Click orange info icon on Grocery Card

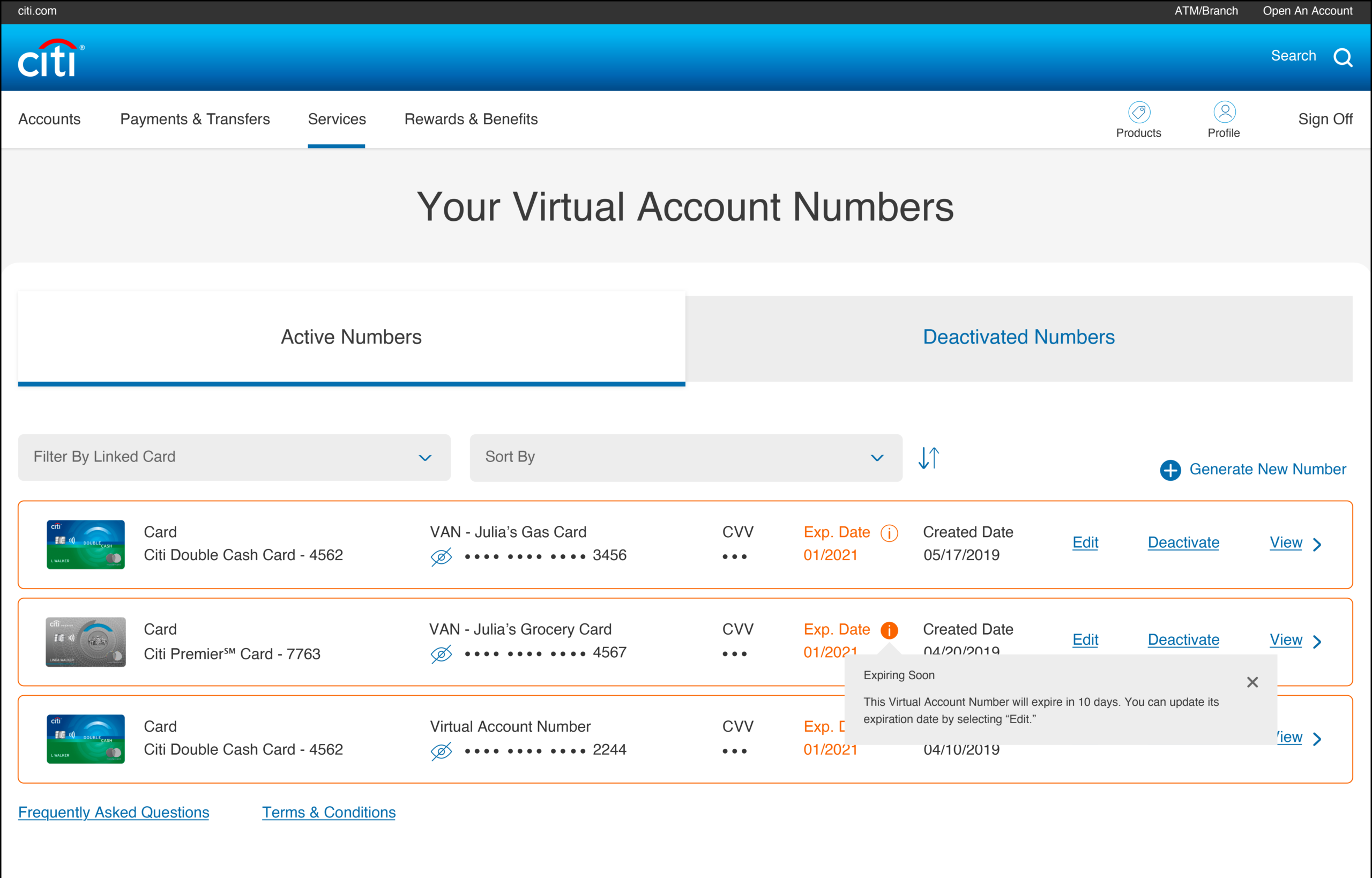[x=889, y=630]
